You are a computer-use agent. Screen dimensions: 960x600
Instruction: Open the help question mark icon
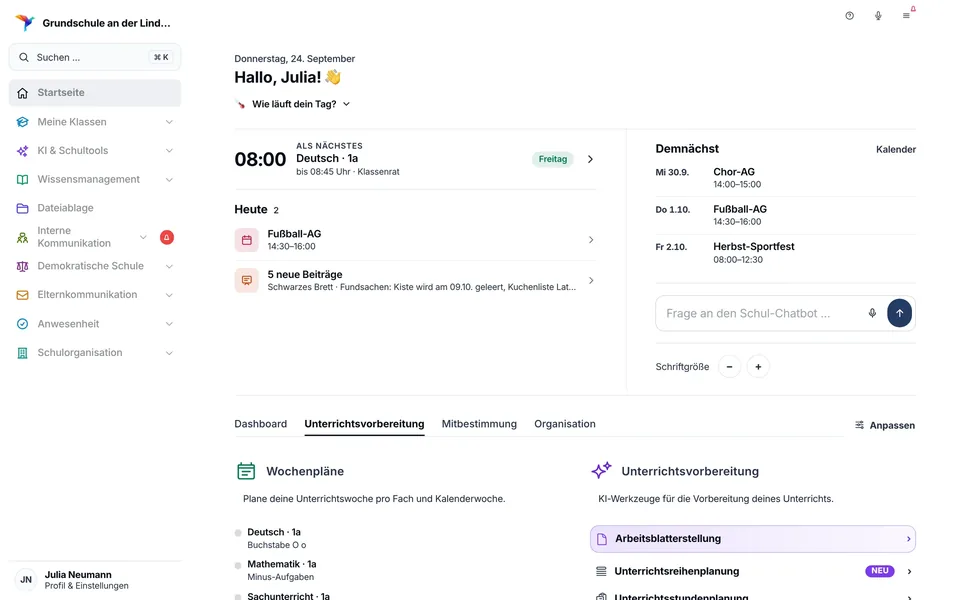point(849,16)
